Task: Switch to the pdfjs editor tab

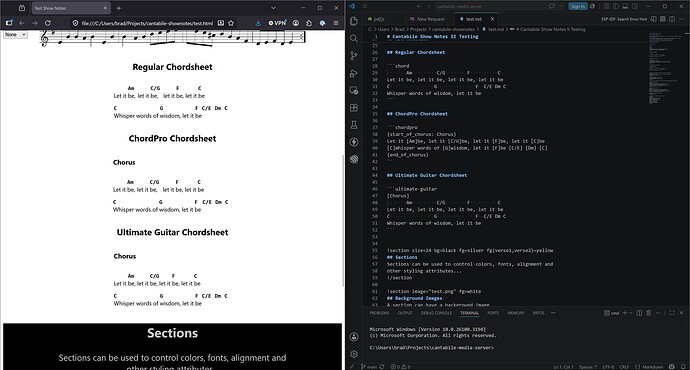Action: pos(379,19)
